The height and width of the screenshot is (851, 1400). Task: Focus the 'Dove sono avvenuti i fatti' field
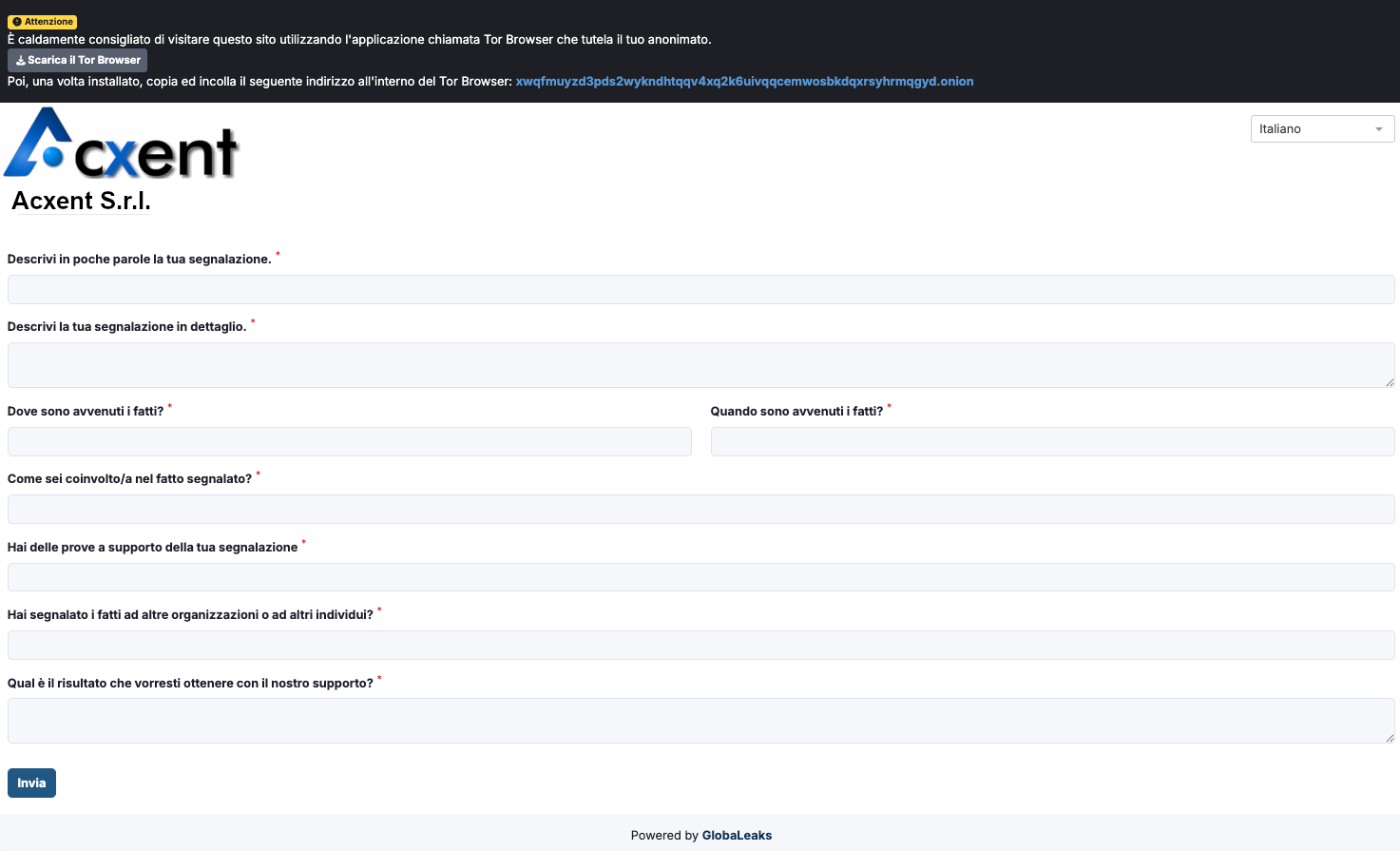349,442
